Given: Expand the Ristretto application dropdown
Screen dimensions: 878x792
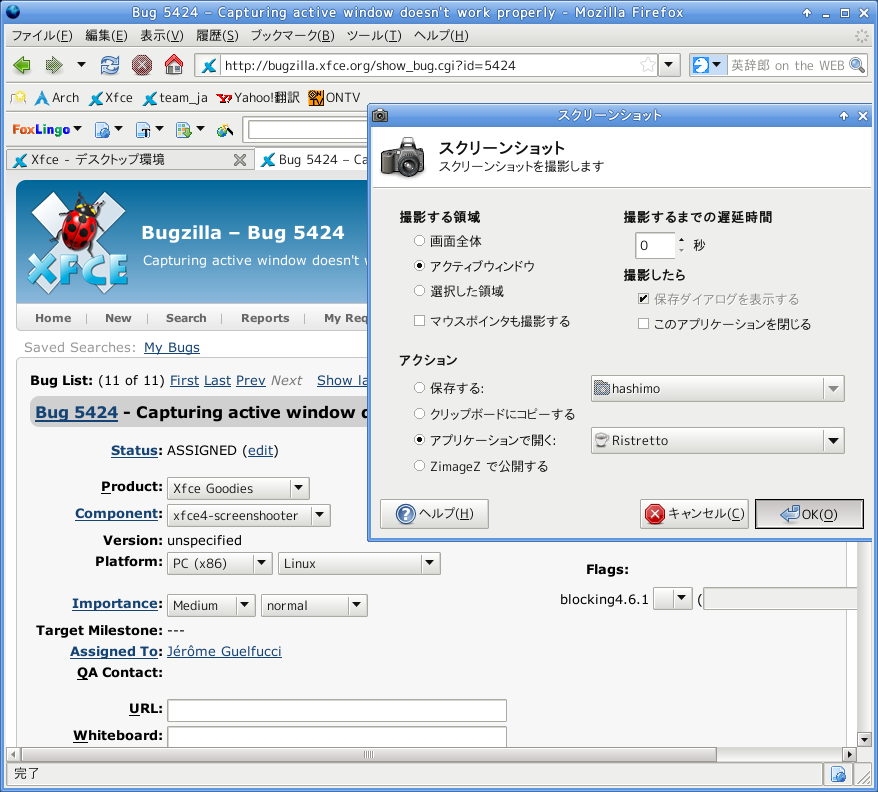Looking at the screenshot, I should tap(832, 441).
